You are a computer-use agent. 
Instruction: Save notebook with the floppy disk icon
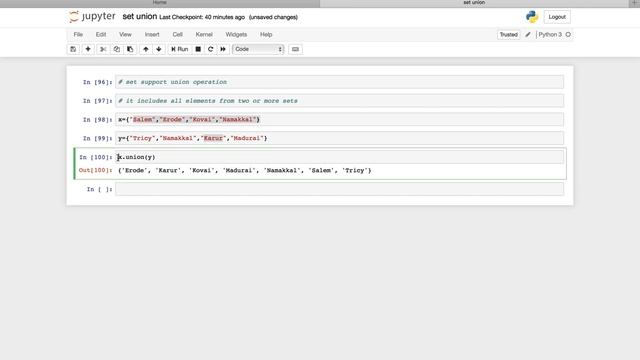coord(73,49)
